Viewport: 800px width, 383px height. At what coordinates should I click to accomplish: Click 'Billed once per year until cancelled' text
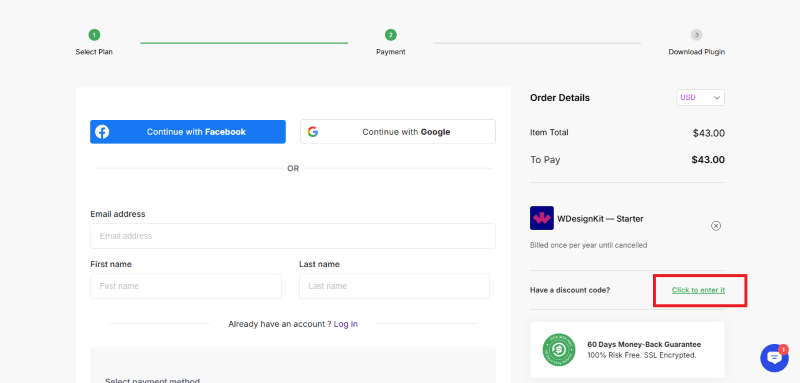point(588,245)
